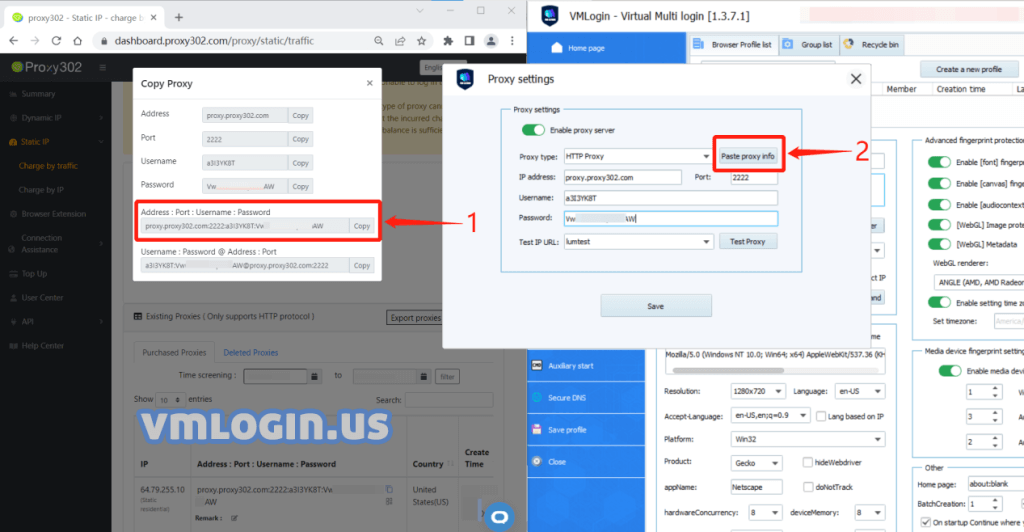The height and width of the screenshot is (532, 1024).
Task: Toggle Chrome side panel icon
Action: pos(470,40)
